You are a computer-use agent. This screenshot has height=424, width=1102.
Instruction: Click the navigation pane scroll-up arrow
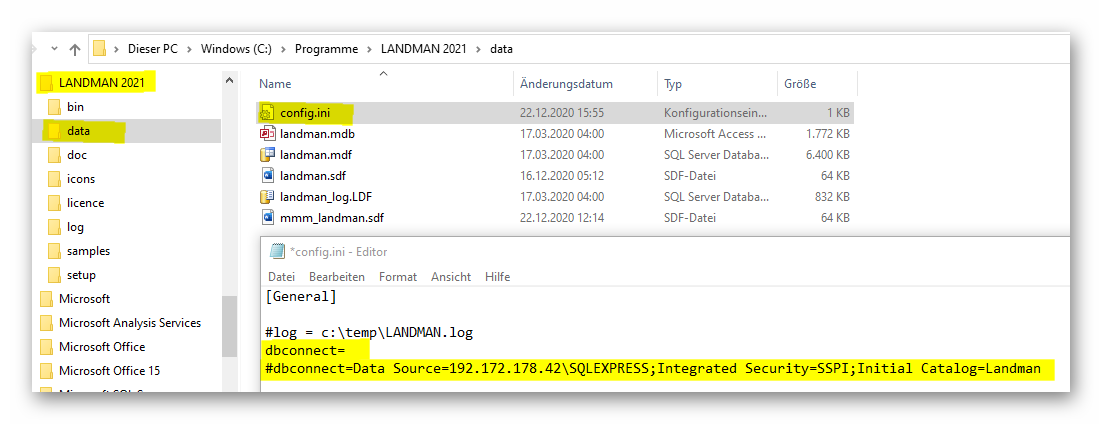[229, 81]
